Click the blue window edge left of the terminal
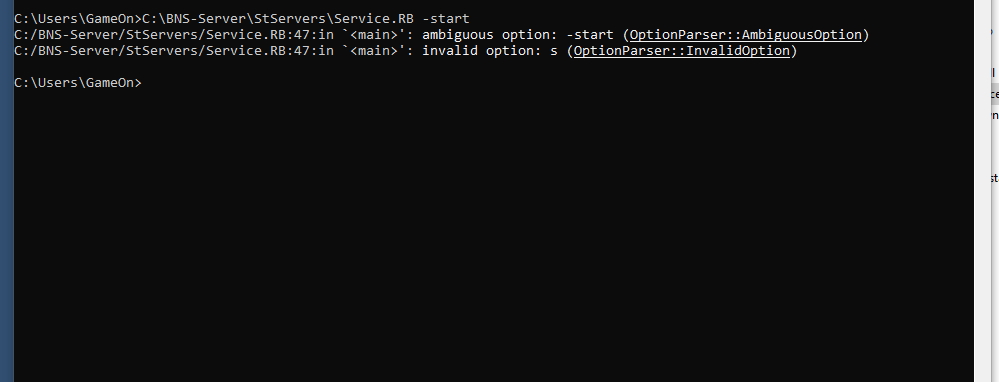Screen dimensions: 999x382 6,191
